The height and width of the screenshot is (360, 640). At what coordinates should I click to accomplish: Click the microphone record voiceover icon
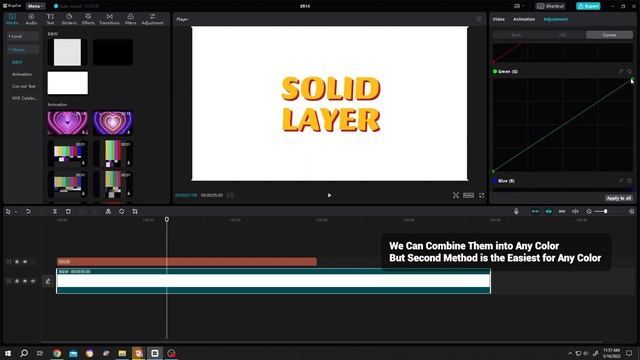pyautogui.click(x=516, y=211)
